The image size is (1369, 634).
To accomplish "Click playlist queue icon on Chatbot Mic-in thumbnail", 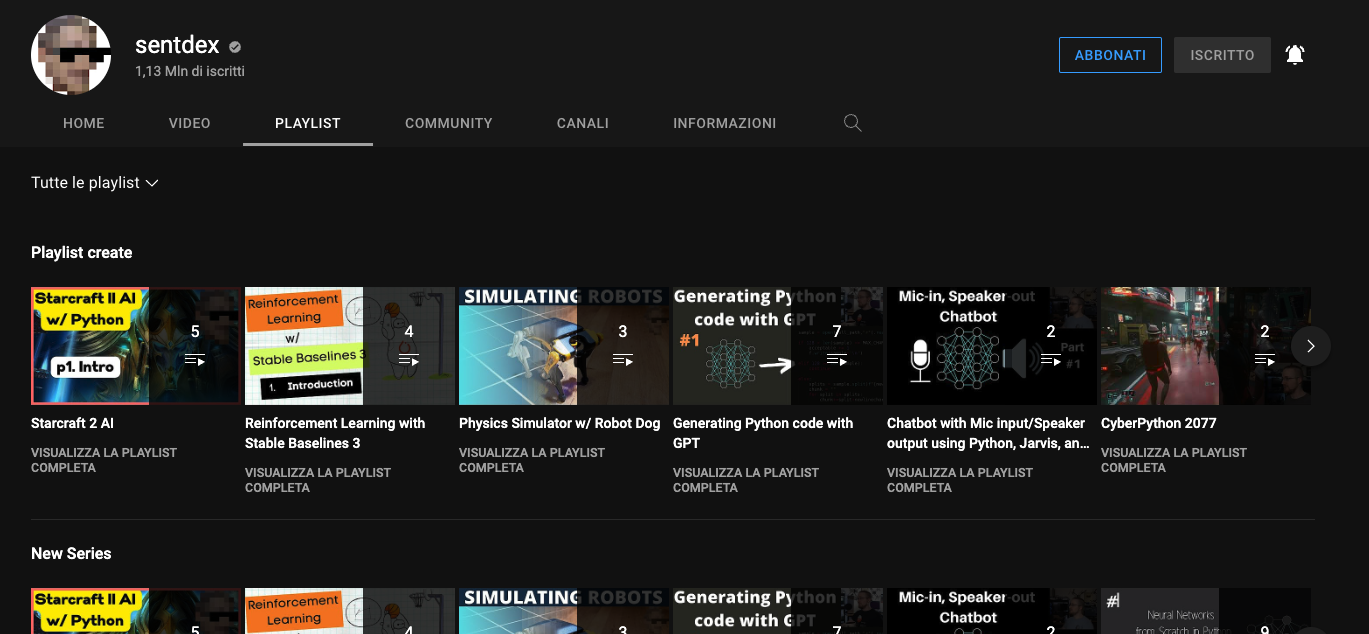I will (1051, 360).
